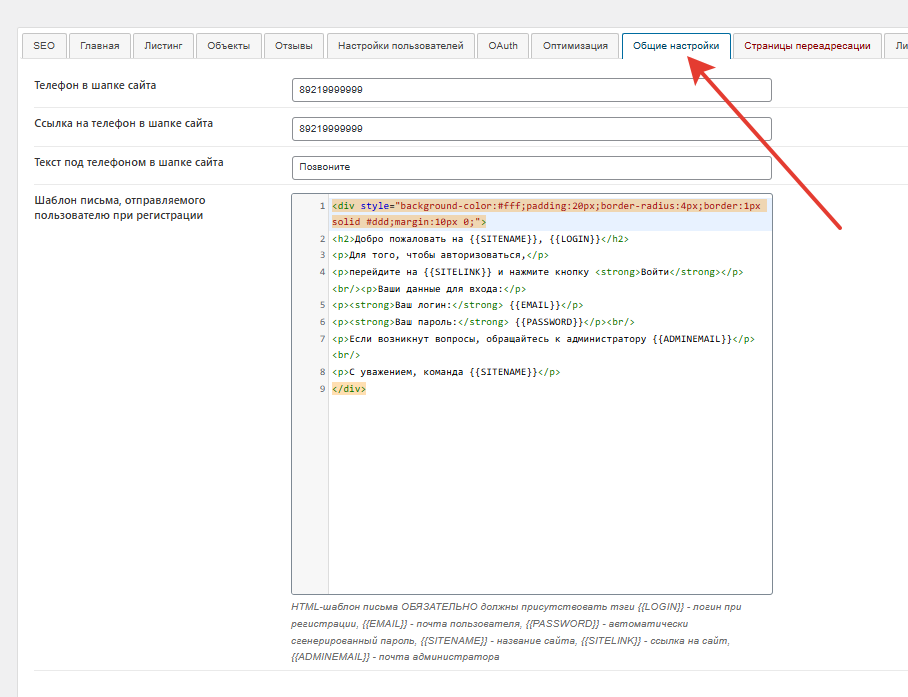Click the closing div tag line
Viewport: 908px width, 697px height.
click(349, 389)
